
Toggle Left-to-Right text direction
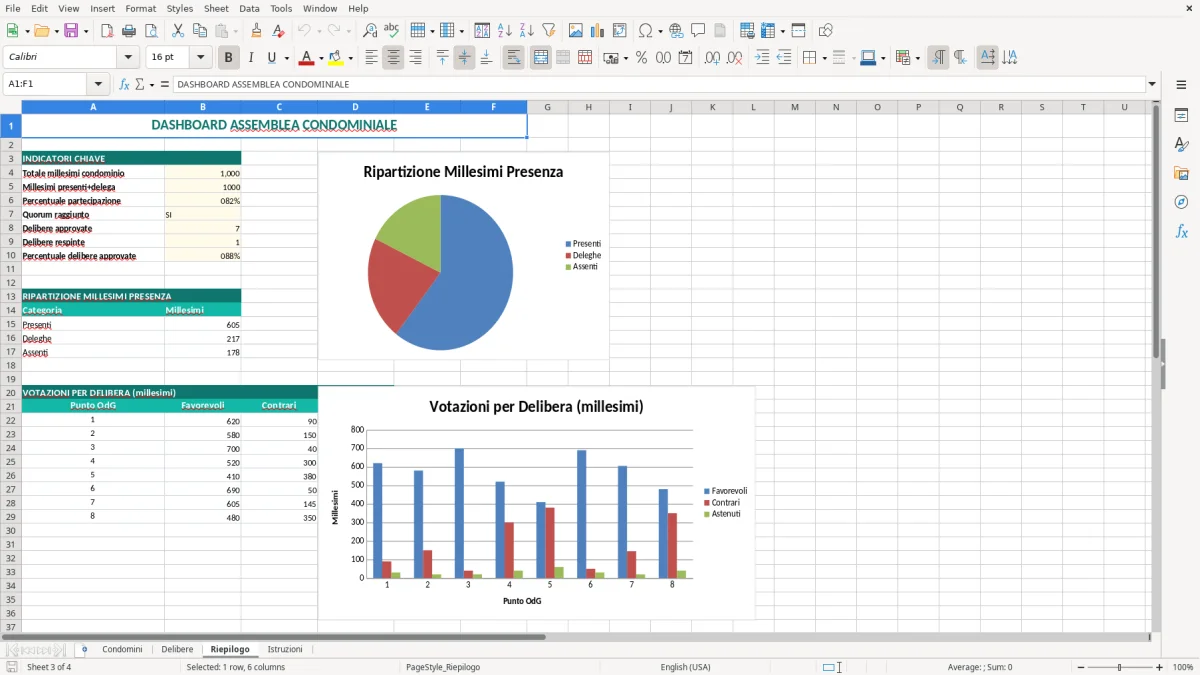point(938,58)
